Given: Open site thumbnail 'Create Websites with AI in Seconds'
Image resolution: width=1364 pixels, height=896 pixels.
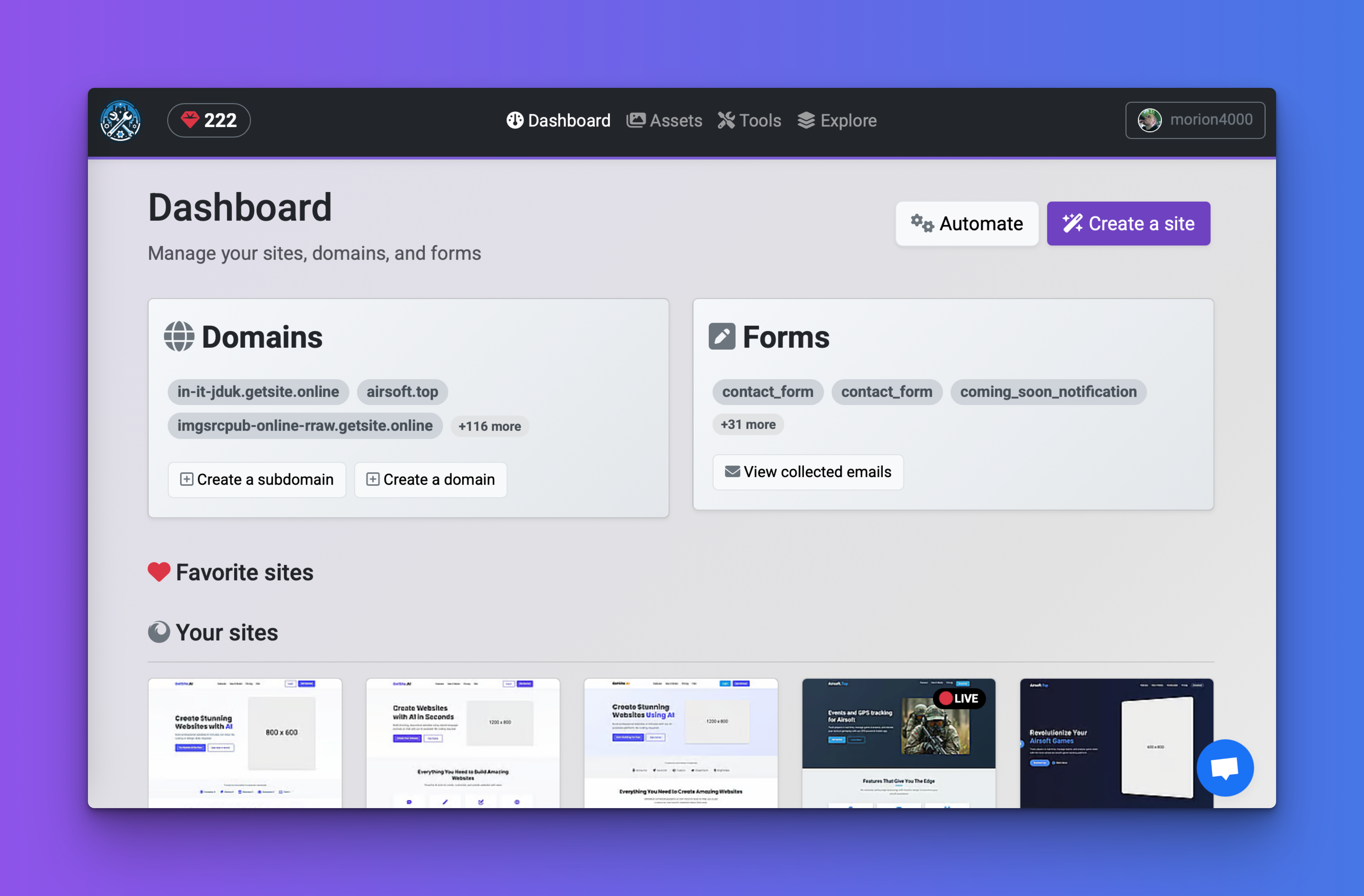Looking at the screenshot, I should click(x=463, y=743).
